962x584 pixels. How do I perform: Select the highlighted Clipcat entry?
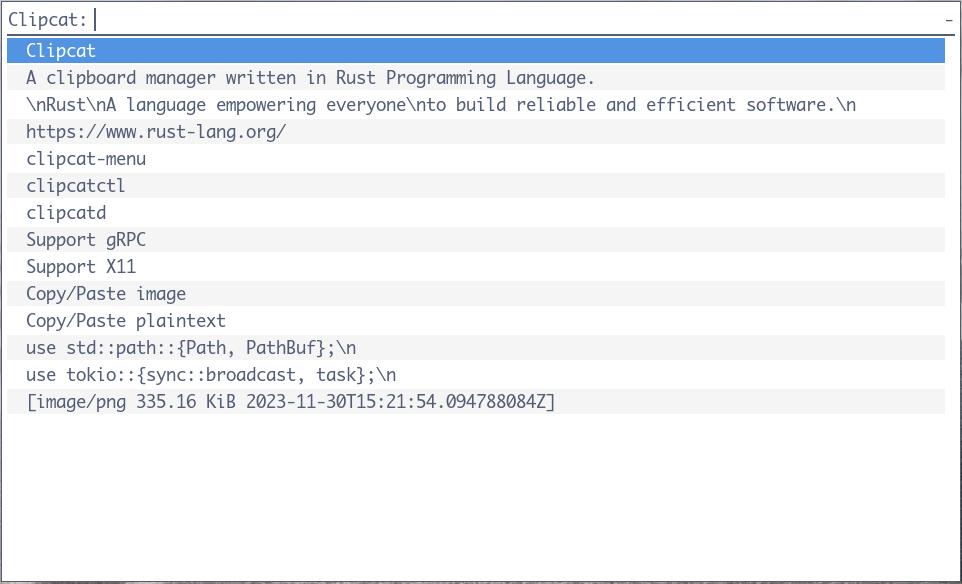pos(475,50)
